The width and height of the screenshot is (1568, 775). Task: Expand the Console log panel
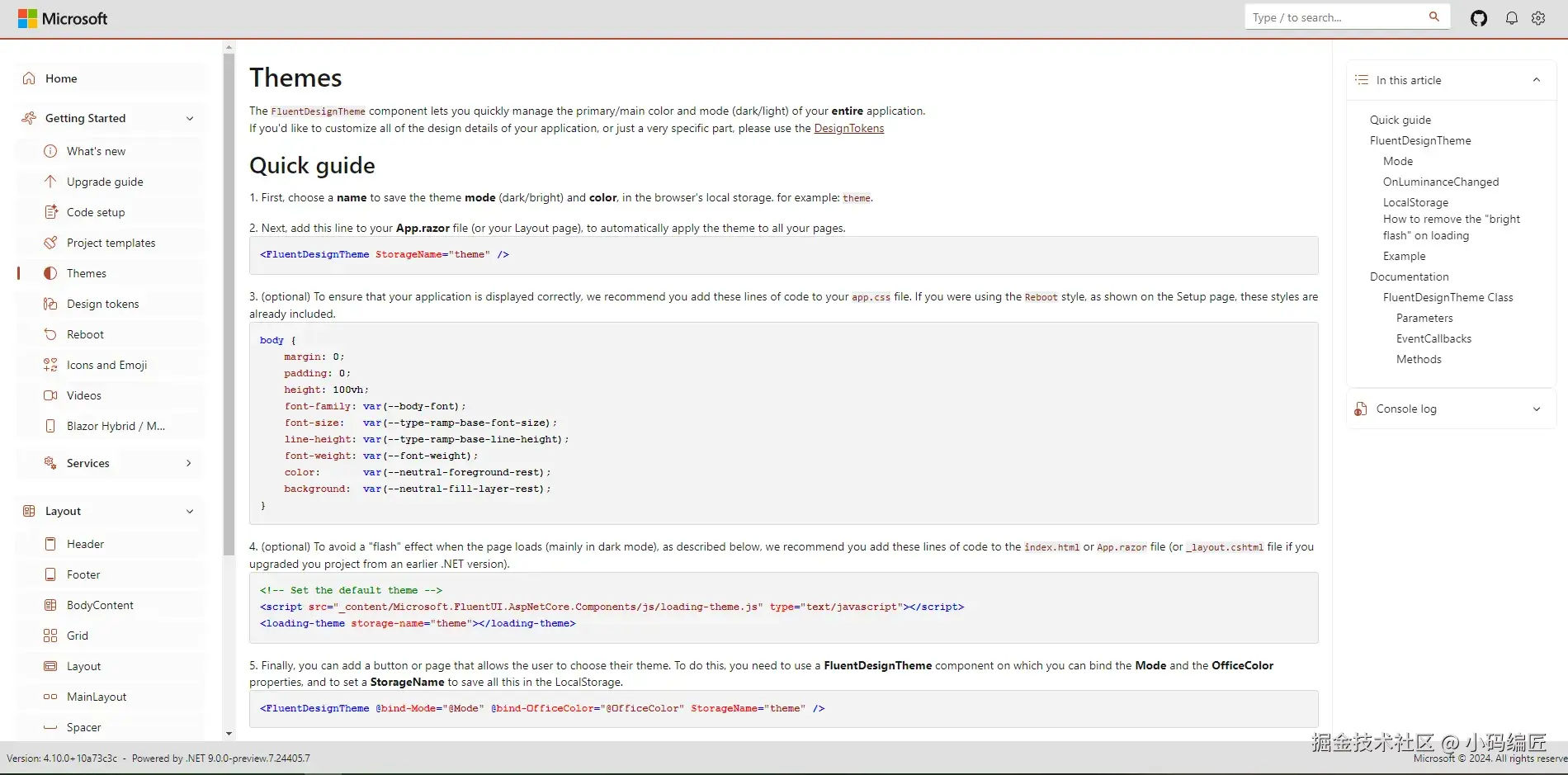click(x=1537, y=409)
